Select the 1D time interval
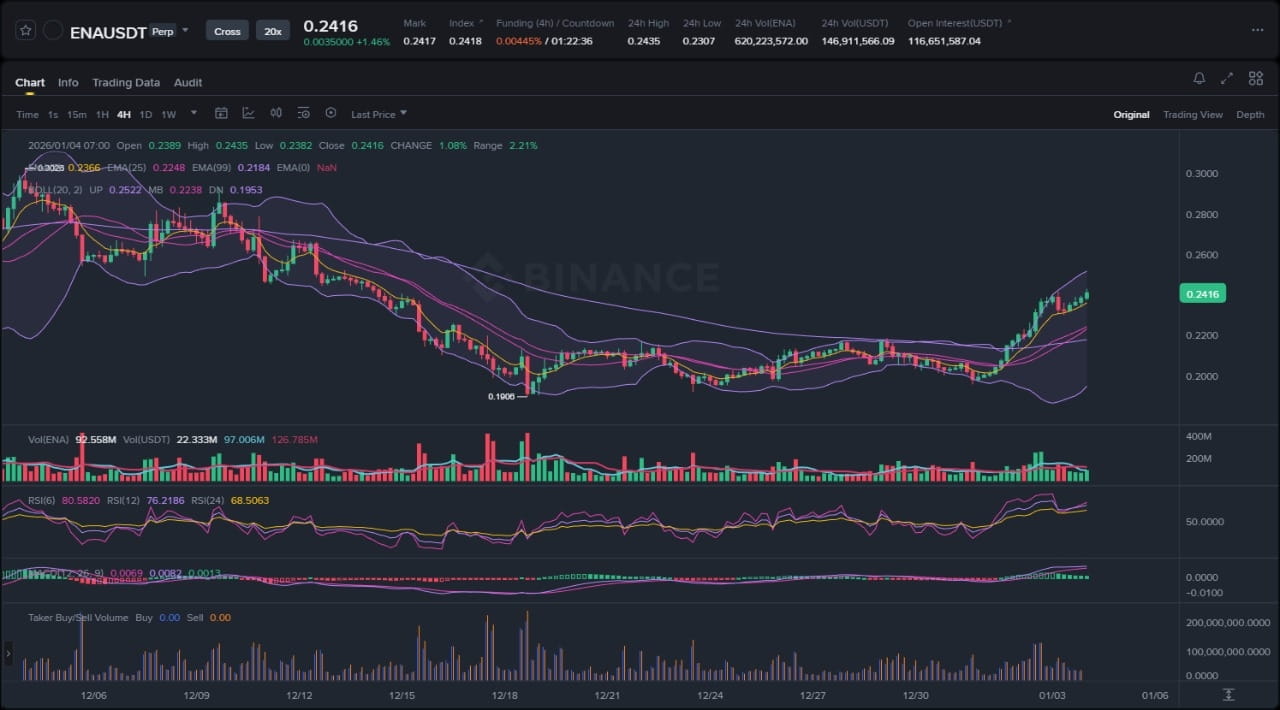 point(146,114)
